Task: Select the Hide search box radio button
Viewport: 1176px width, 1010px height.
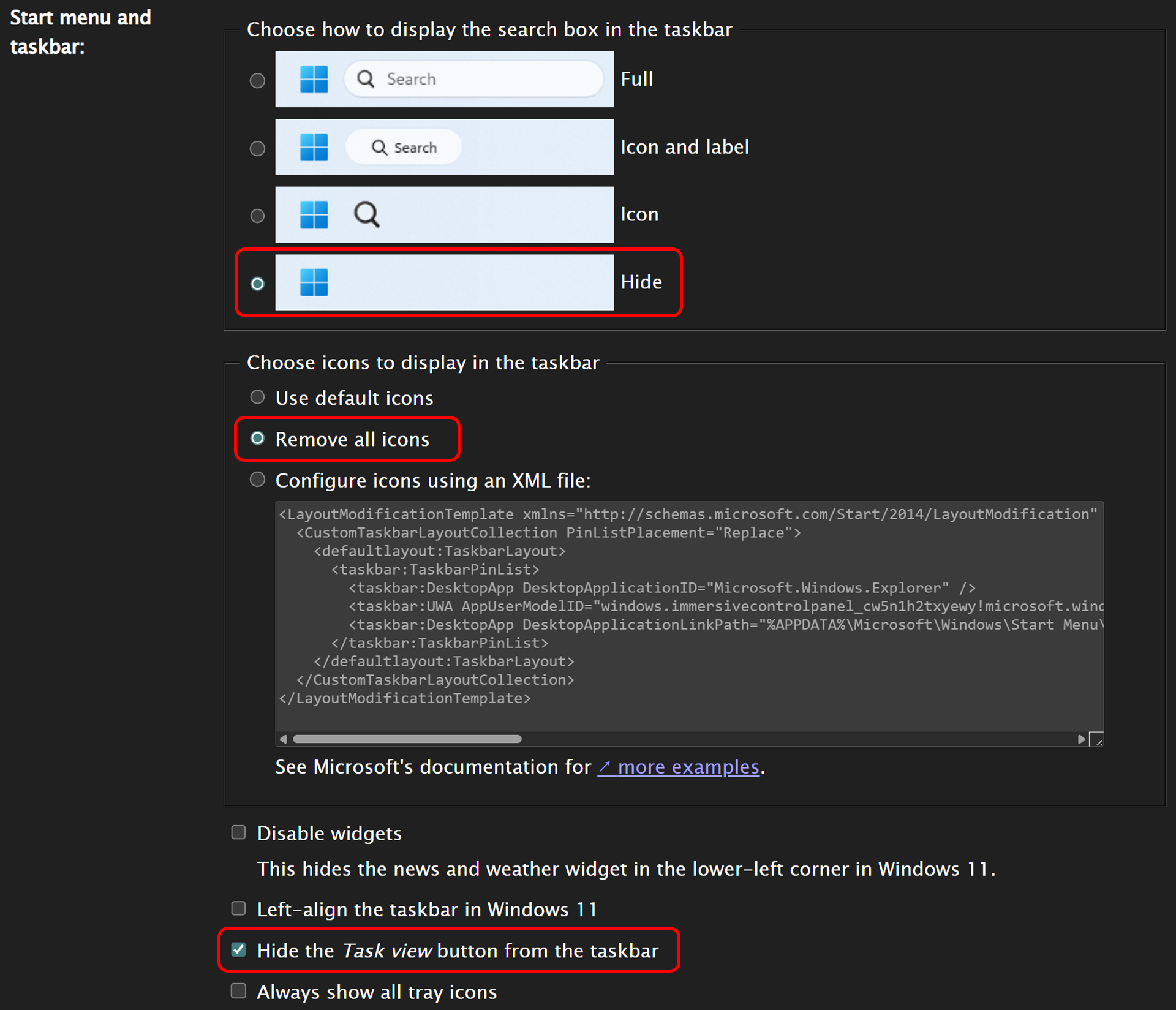Action: [257, 284]
